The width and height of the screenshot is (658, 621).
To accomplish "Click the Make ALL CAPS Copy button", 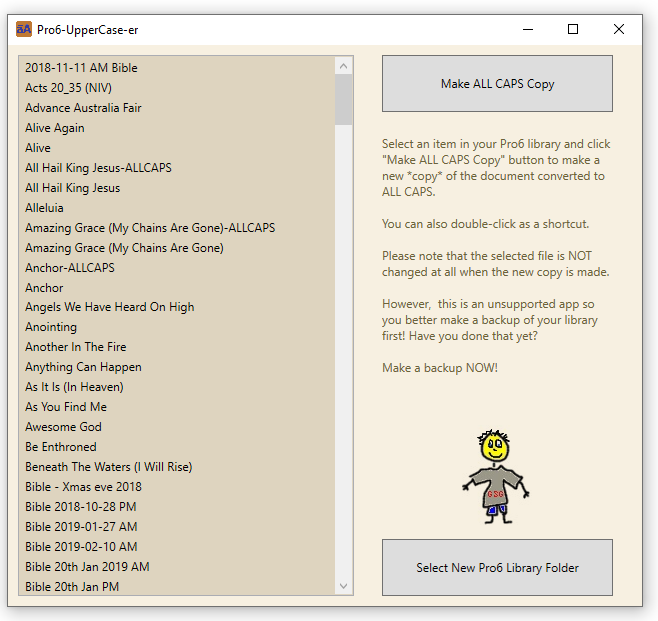I will (497, 83).
